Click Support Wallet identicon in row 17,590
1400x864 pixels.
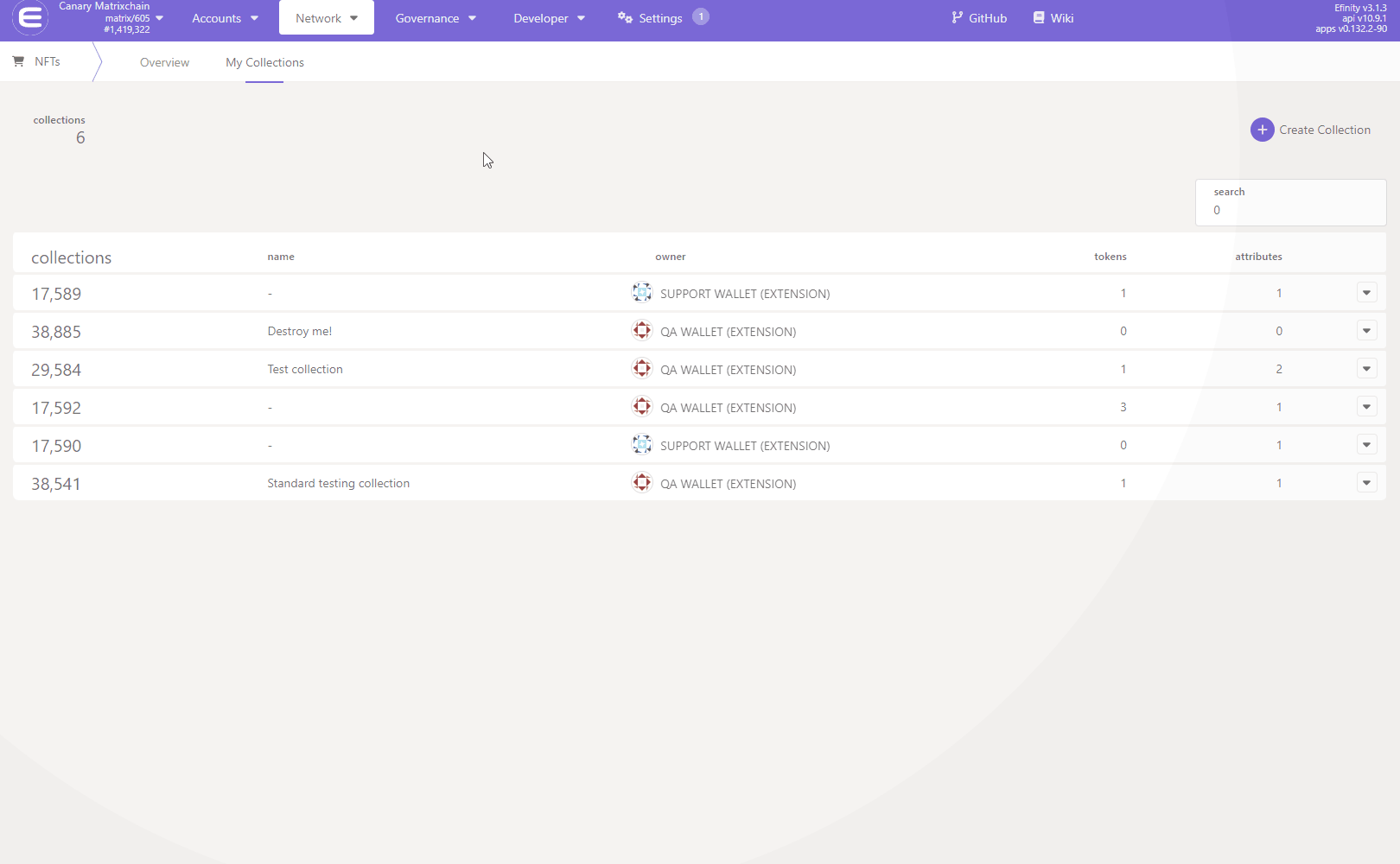641,444
